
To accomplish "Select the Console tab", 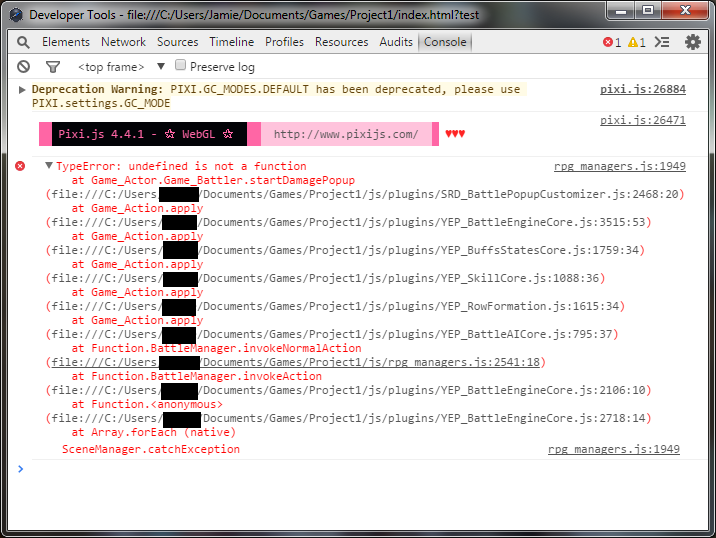I will (445, 42).
